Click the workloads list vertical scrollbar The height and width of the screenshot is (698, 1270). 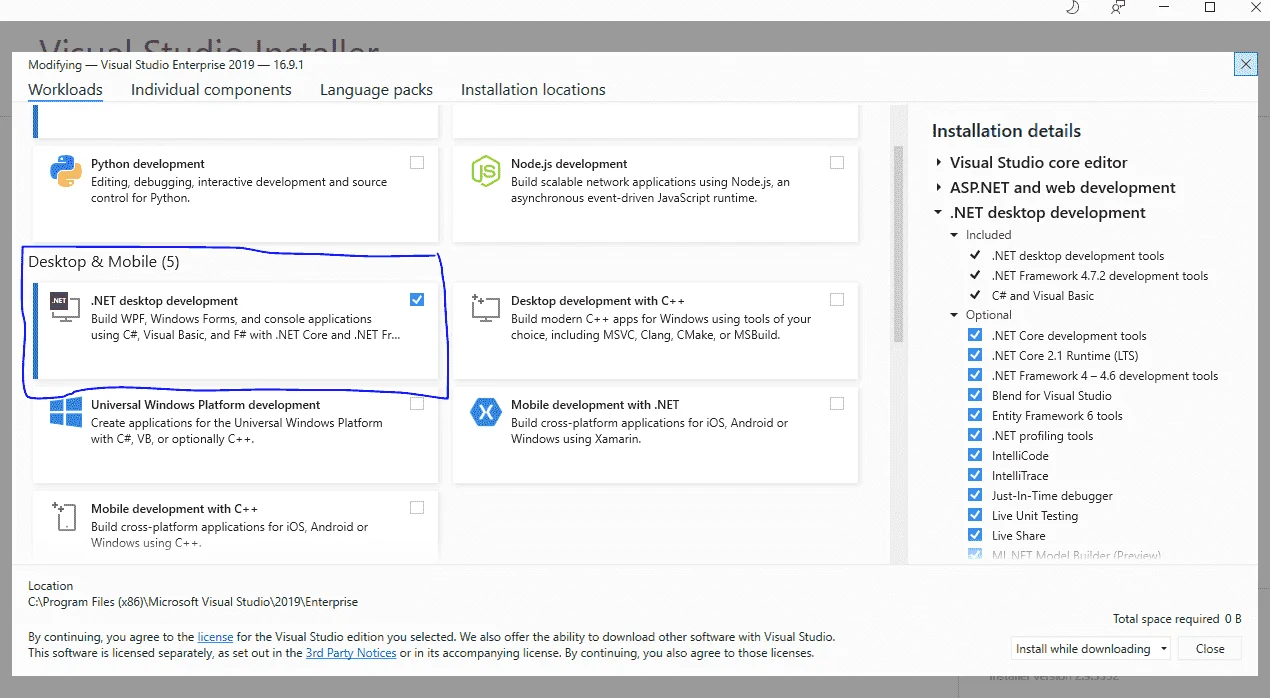tap(898, 245)
